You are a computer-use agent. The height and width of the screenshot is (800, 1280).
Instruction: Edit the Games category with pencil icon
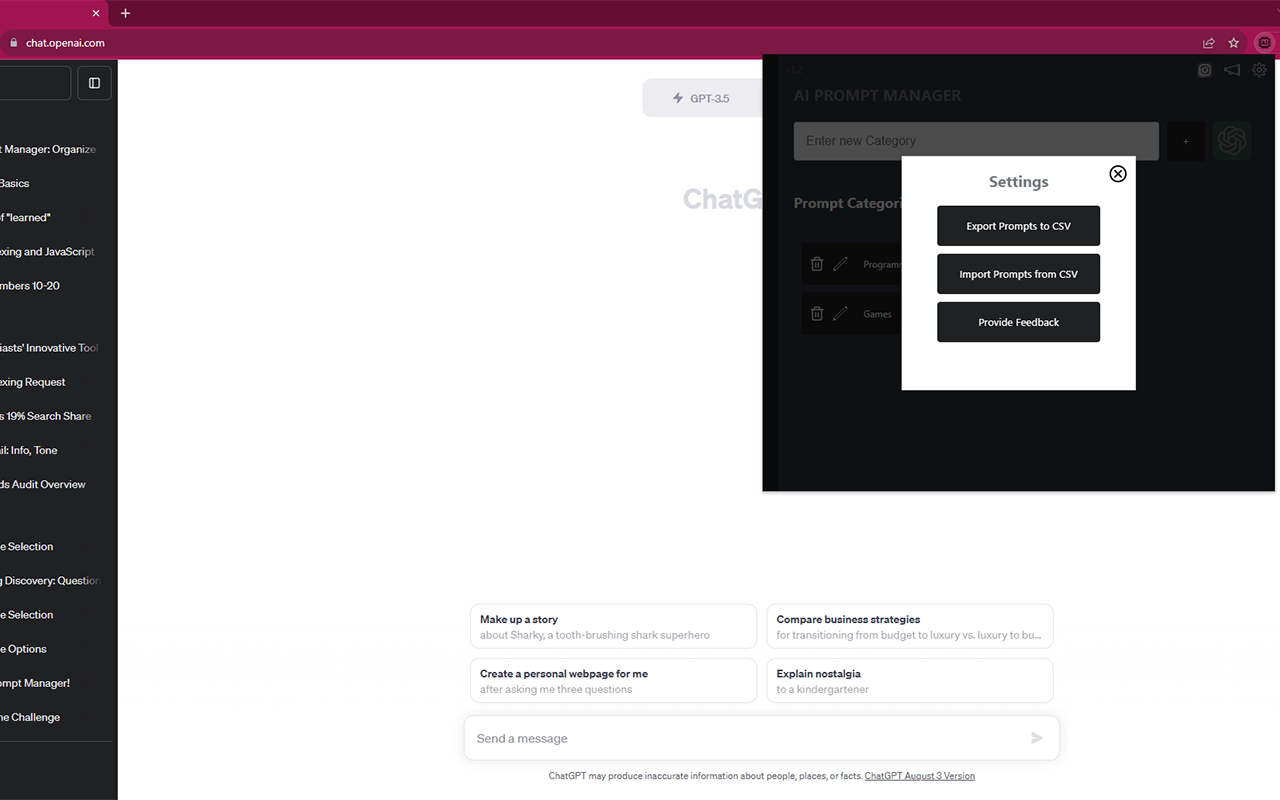click(x=840, y=313)
